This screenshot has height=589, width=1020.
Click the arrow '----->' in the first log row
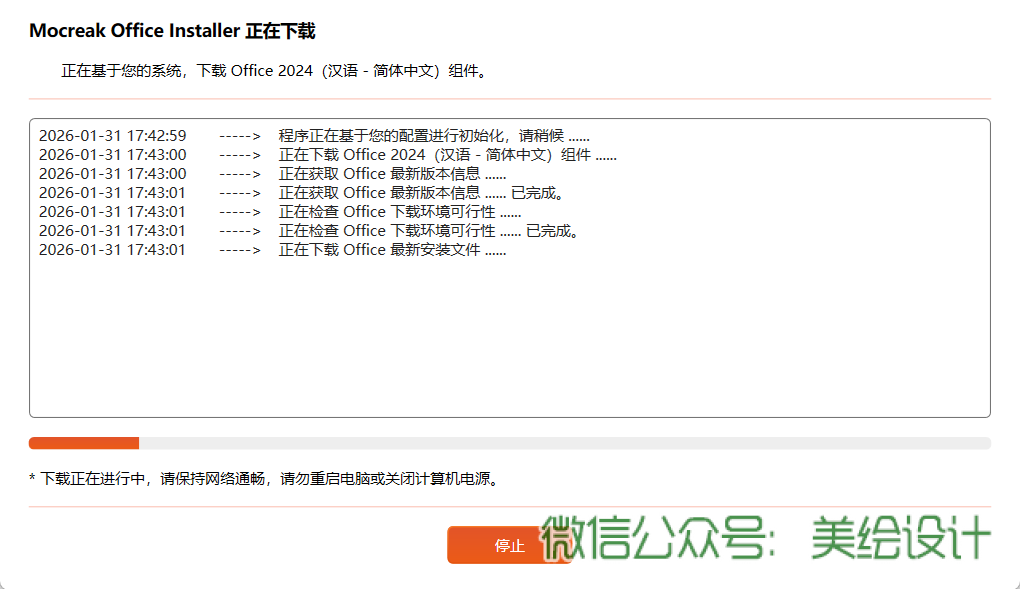[239, 136]
